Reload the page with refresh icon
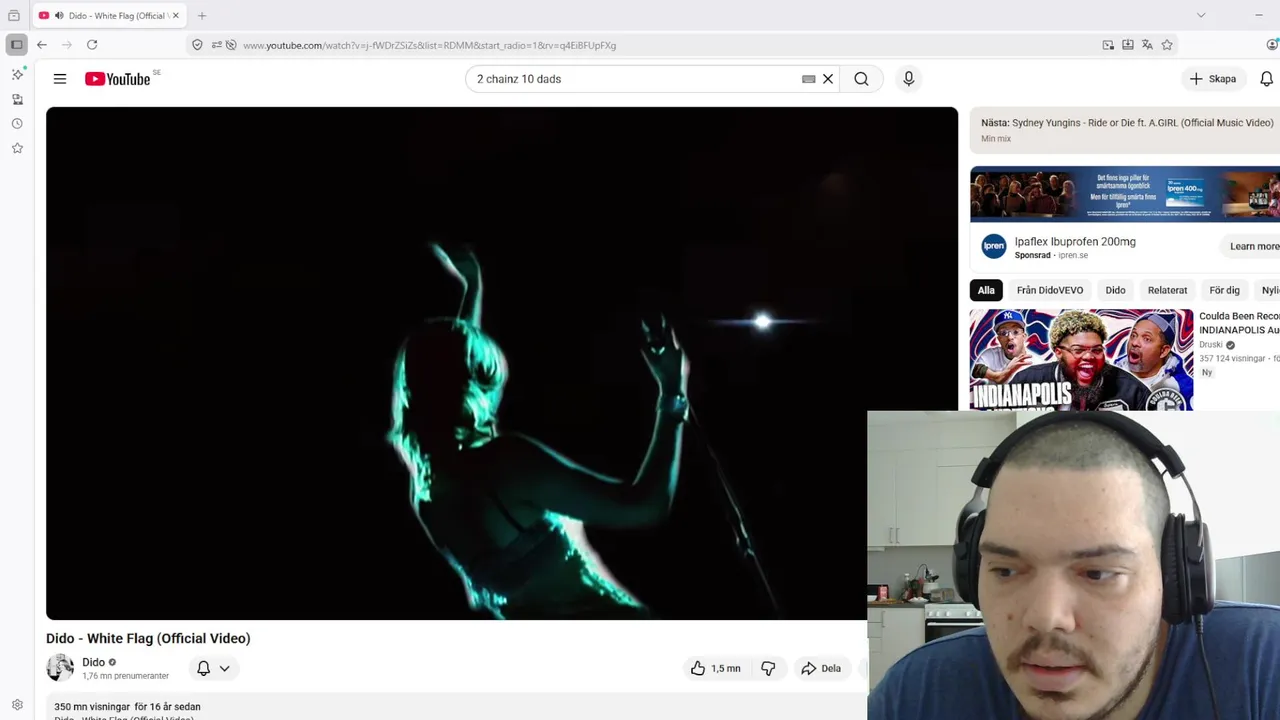This screenshot has width=1280, height=720. pyautogui.click(x=92, y=45)
